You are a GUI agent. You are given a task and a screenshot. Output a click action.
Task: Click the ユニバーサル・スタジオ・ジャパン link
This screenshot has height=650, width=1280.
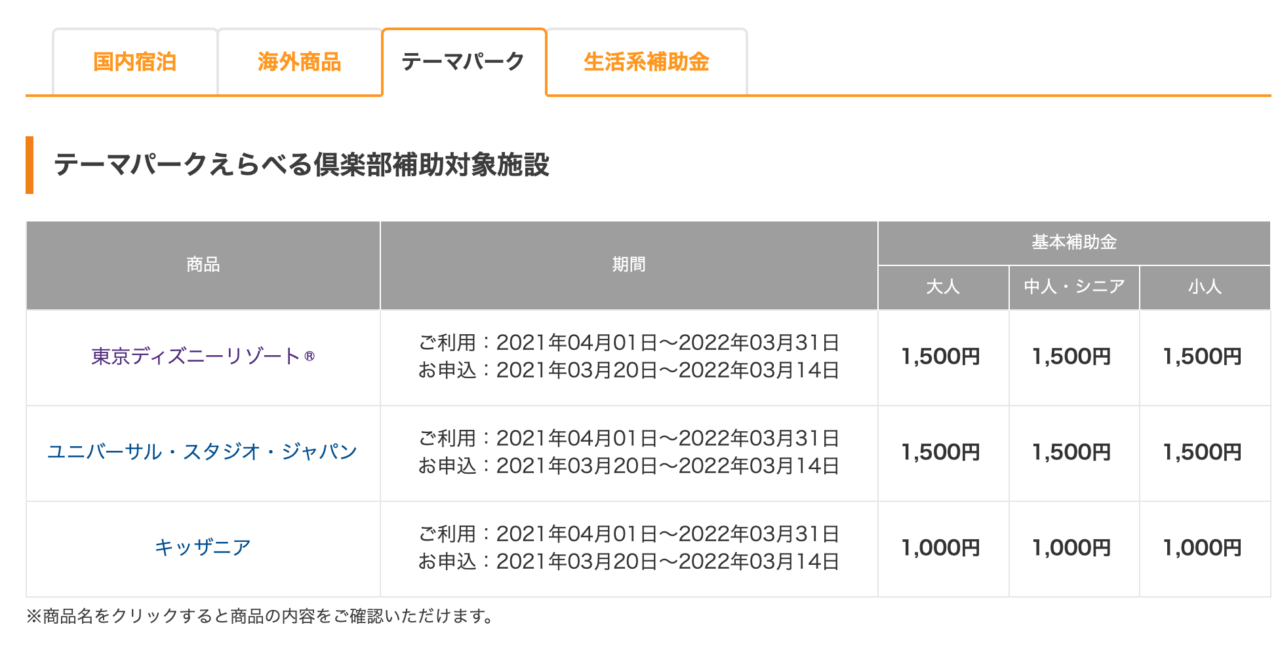(202, 452)
